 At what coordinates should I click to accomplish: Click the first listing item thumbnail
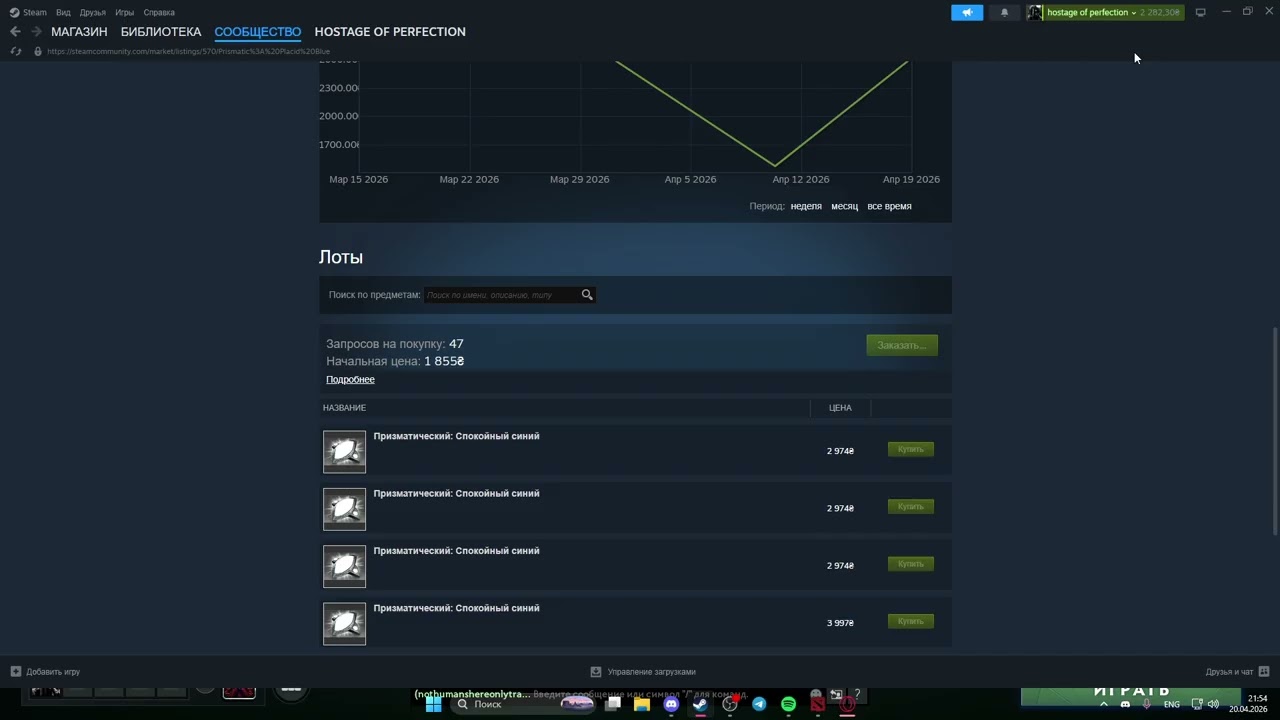[x=344, y=451]
